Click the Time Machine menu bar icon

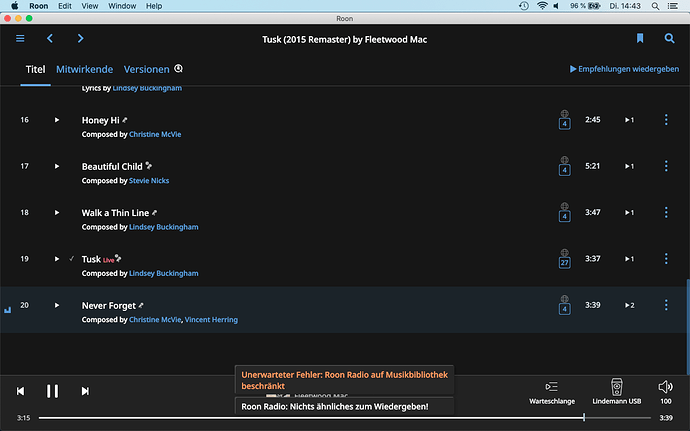click(524, 6)
